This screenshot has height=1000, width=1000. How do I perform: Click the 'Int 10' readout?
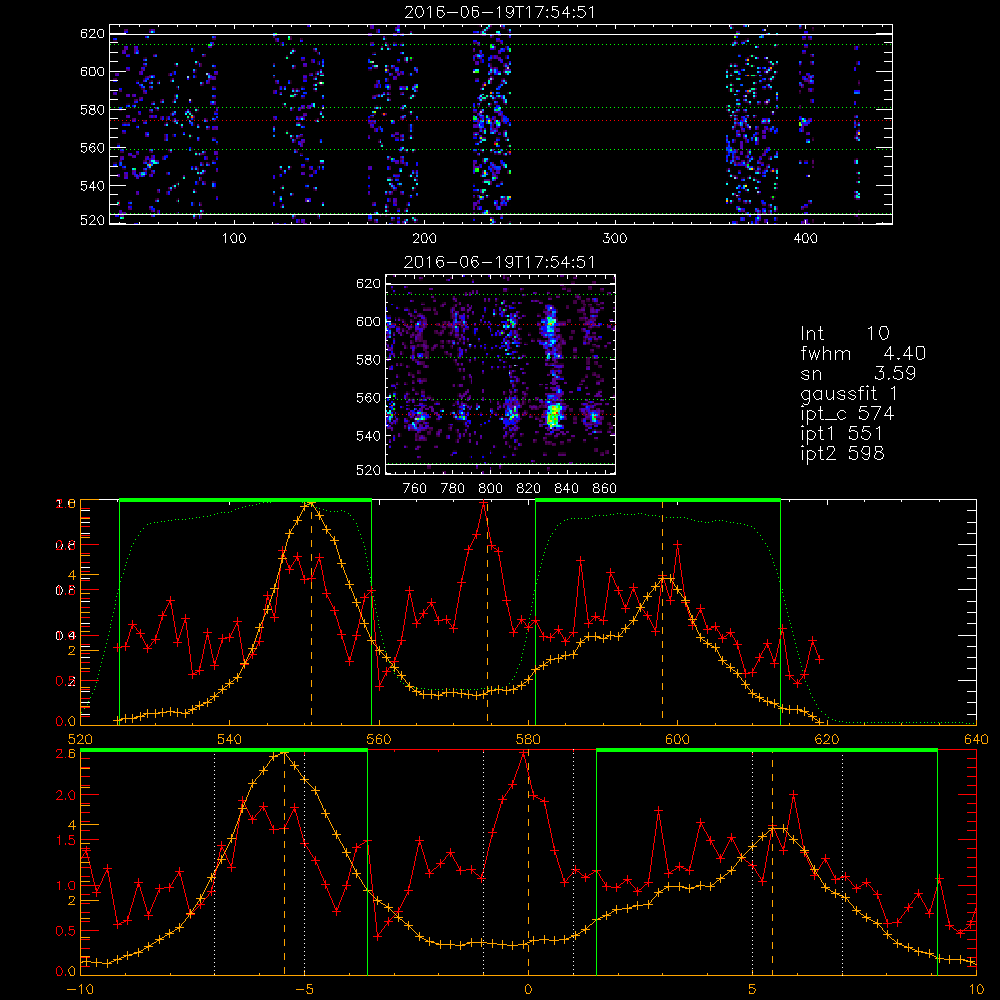[x=845, y=333]
